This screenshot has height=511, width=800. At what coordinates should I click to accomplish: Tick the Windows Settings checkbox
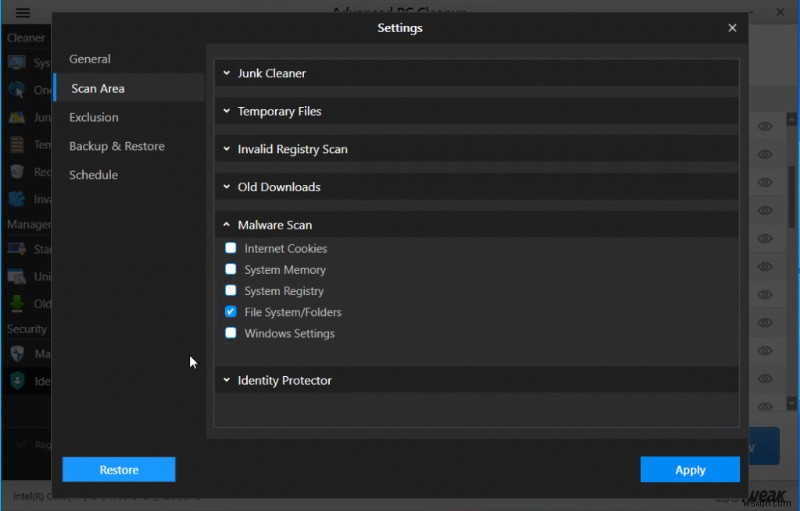point(231,333)
